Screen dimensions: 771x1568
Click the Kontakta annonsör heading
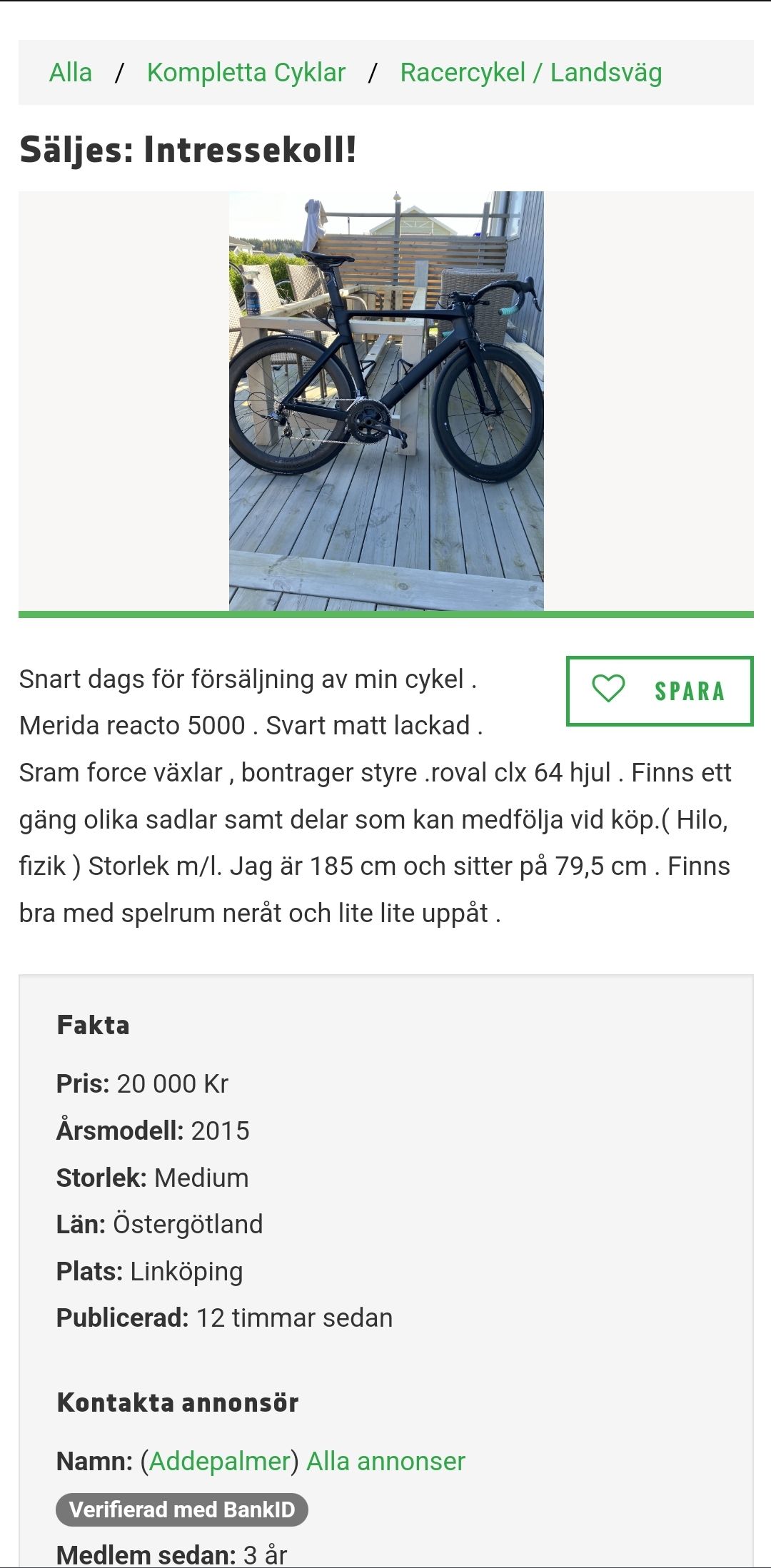coord(178,1402)
